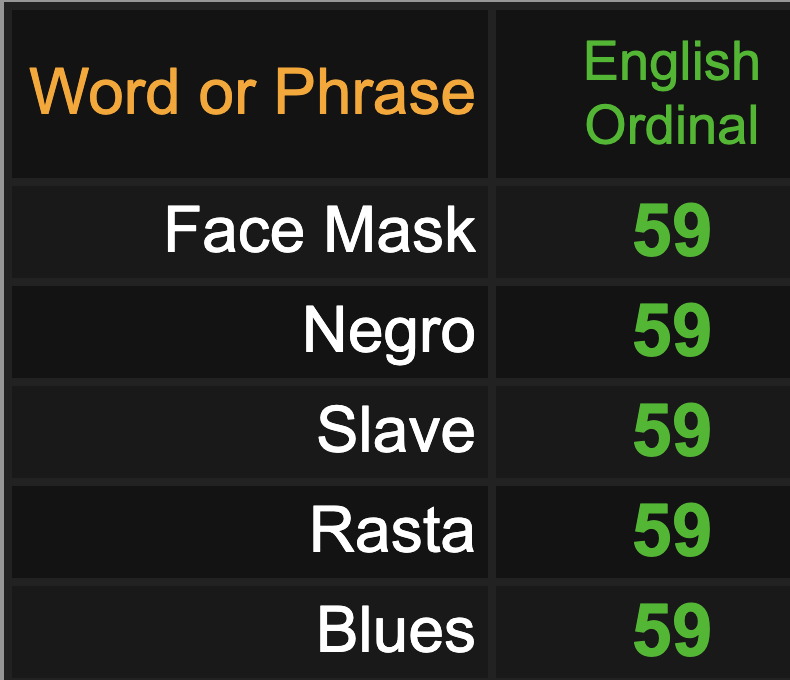Click the word "Mask" in first row

click(400, 230)
